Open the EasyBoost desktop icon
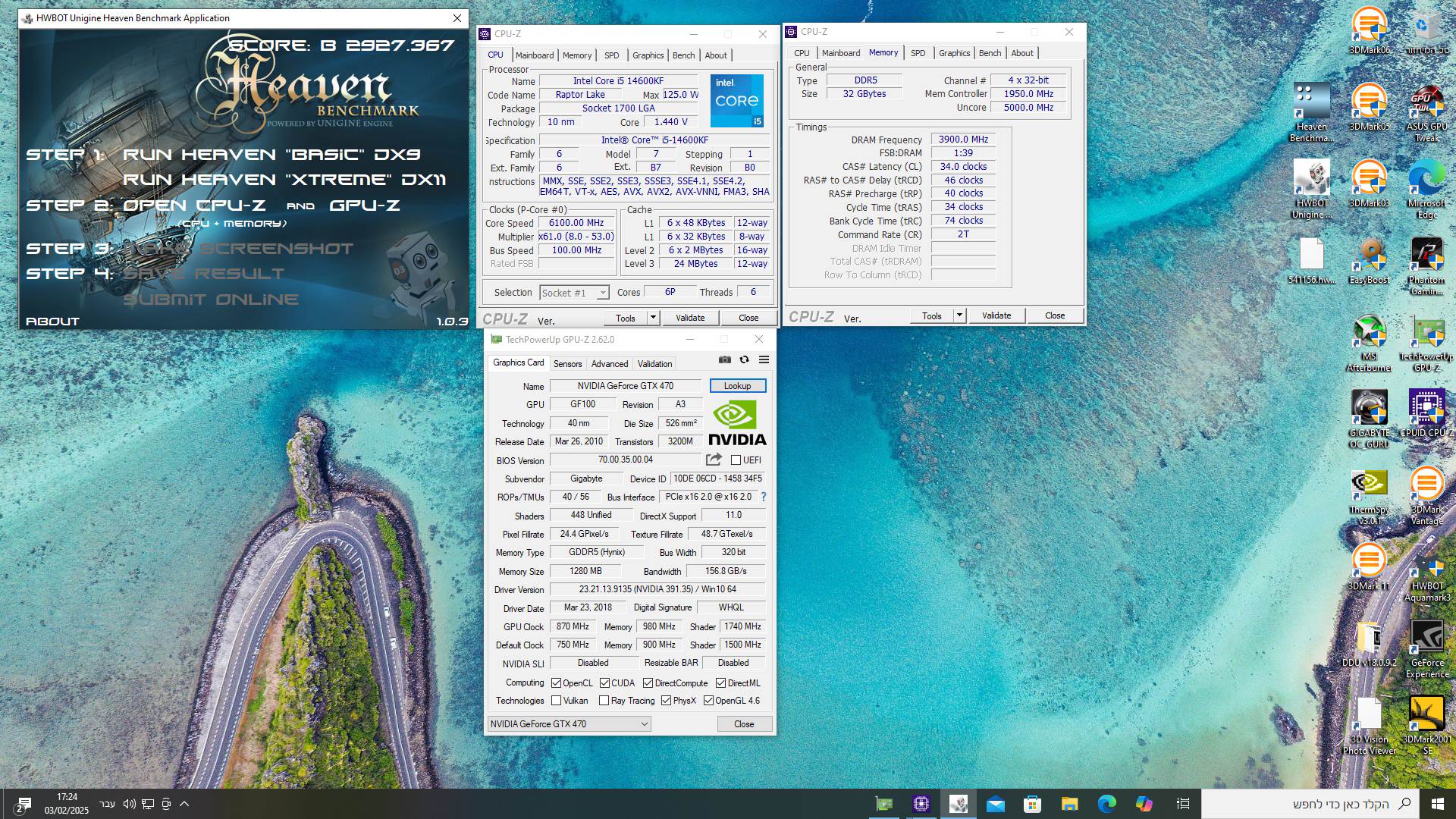The width and height of the screenshot is (1456, 819). 1370,260
